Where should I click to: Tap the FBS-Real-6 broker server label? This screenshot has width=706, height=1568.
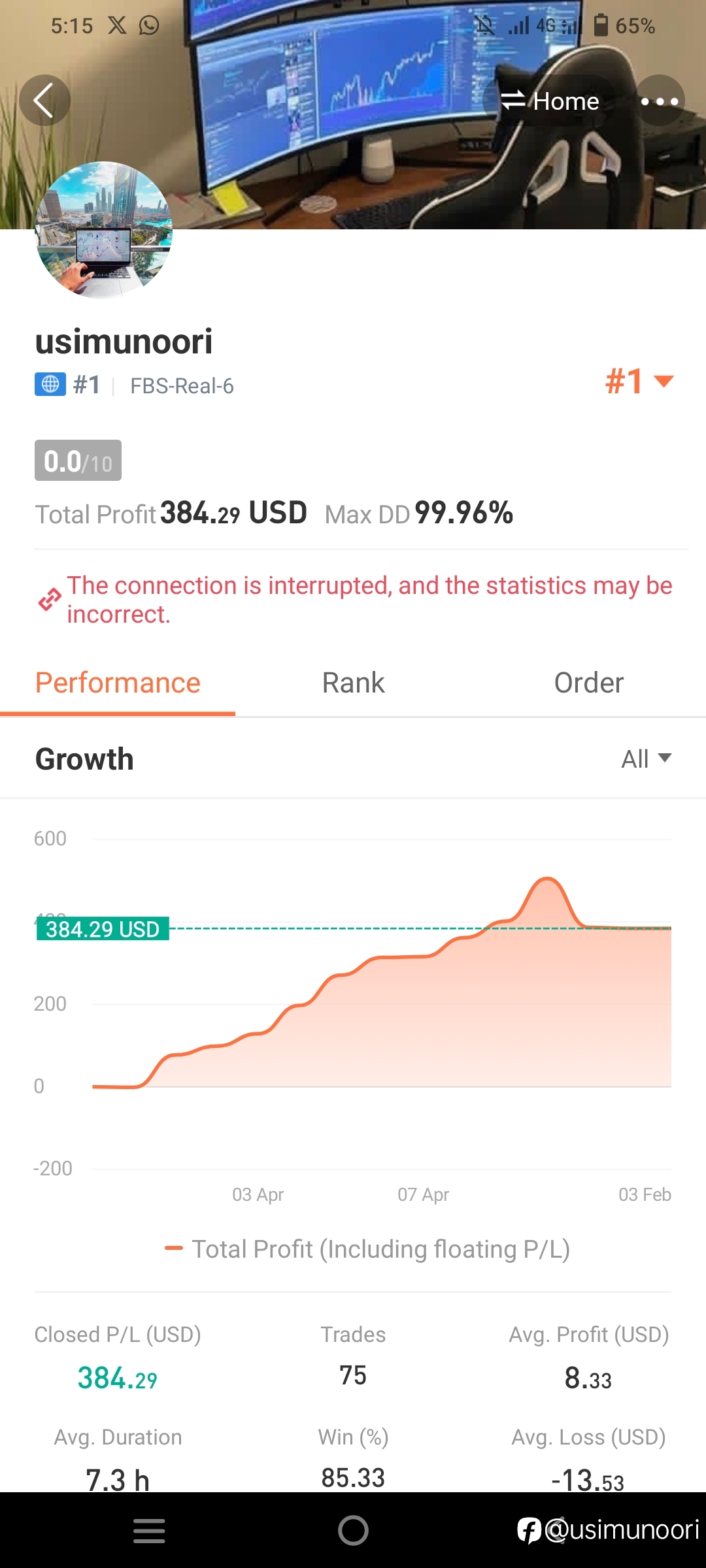(x=182, y=386)
